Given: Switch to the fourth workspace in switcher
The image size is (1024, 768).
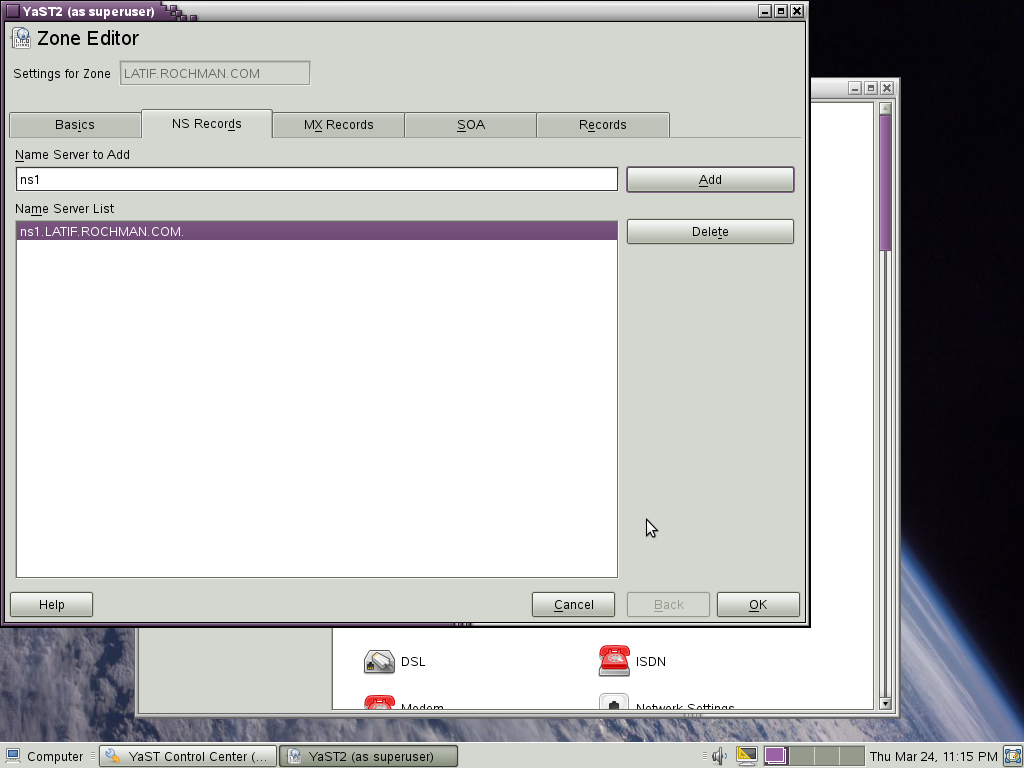Looking at the screenshot, I should 852,756.
